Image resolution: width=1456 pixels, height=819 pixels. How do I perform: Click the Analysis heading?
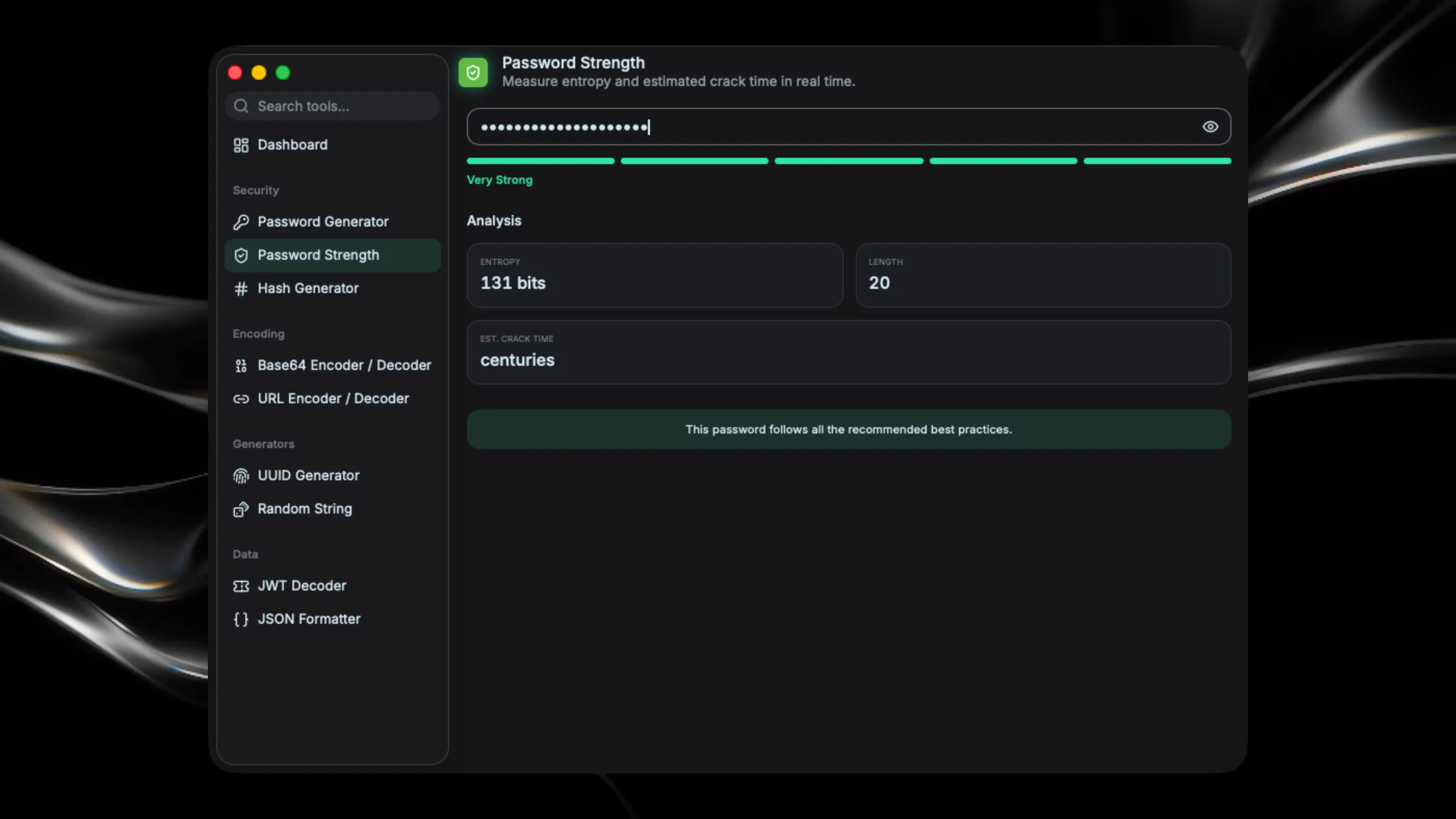(x=494, y=221)
